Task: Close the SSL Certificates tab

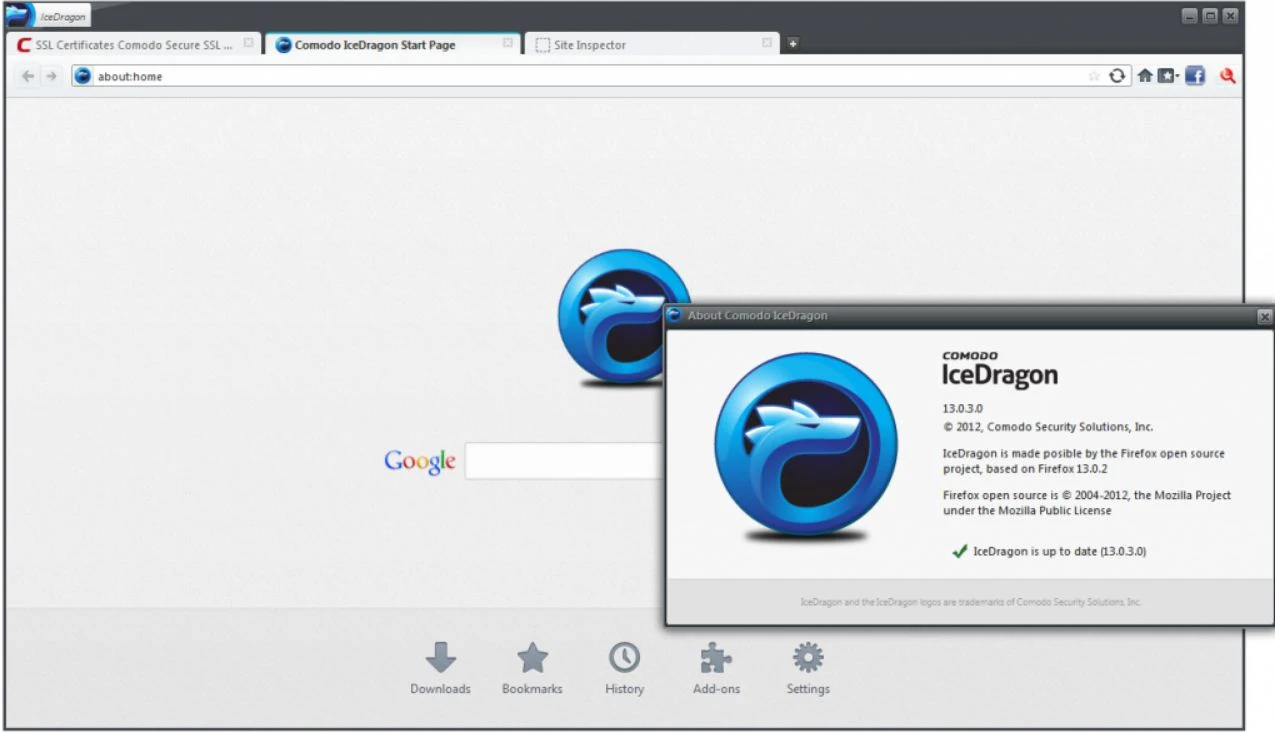Action: (248, 44)
